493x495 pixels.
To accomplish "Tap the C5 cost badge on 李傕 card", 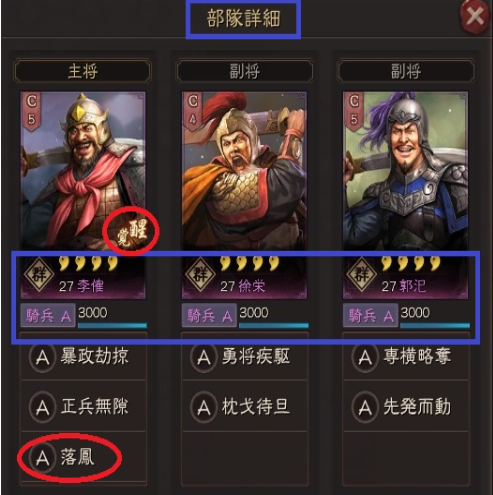I will [31, 111].
